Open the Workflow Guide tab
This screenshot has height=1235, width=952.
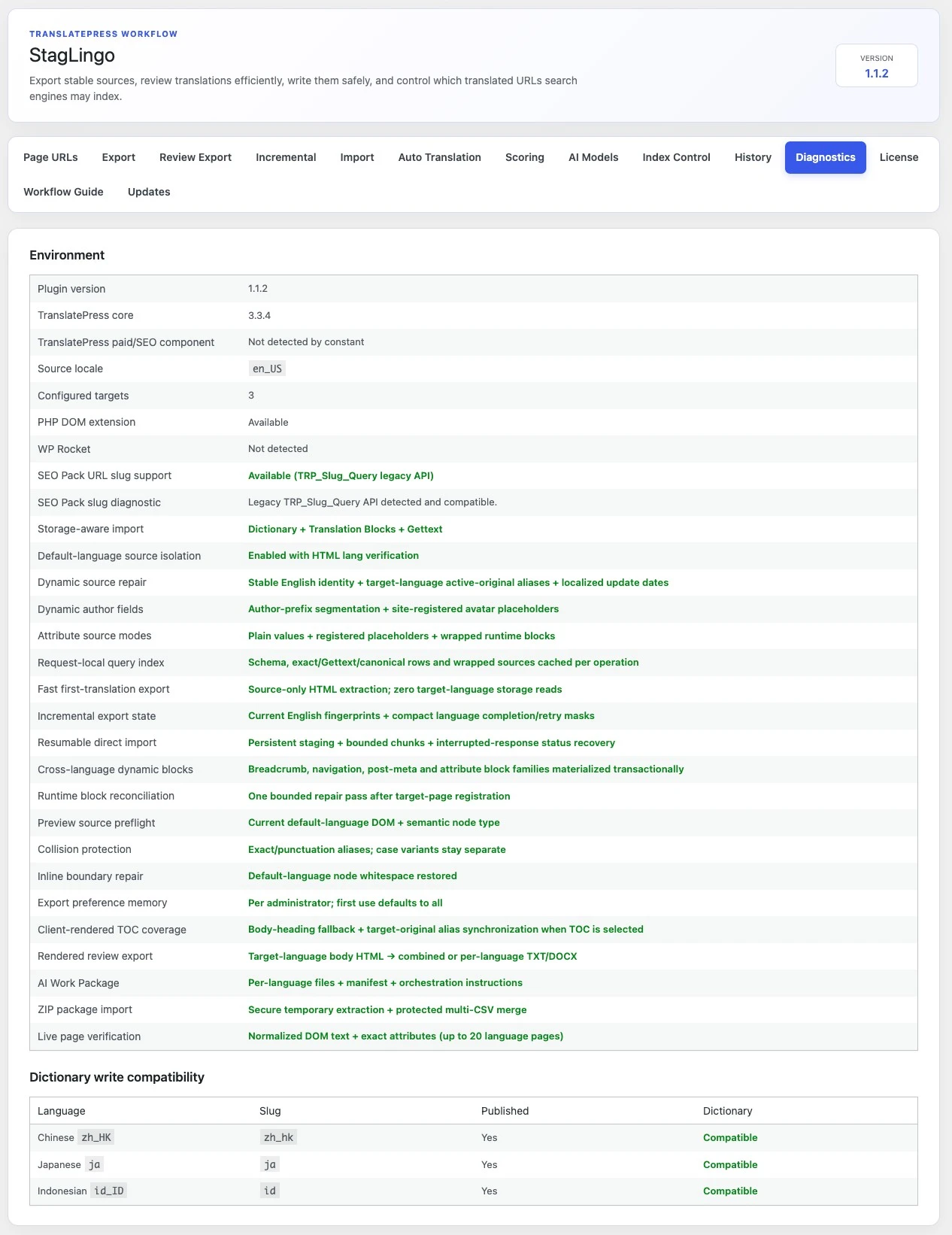pos(63,192)
